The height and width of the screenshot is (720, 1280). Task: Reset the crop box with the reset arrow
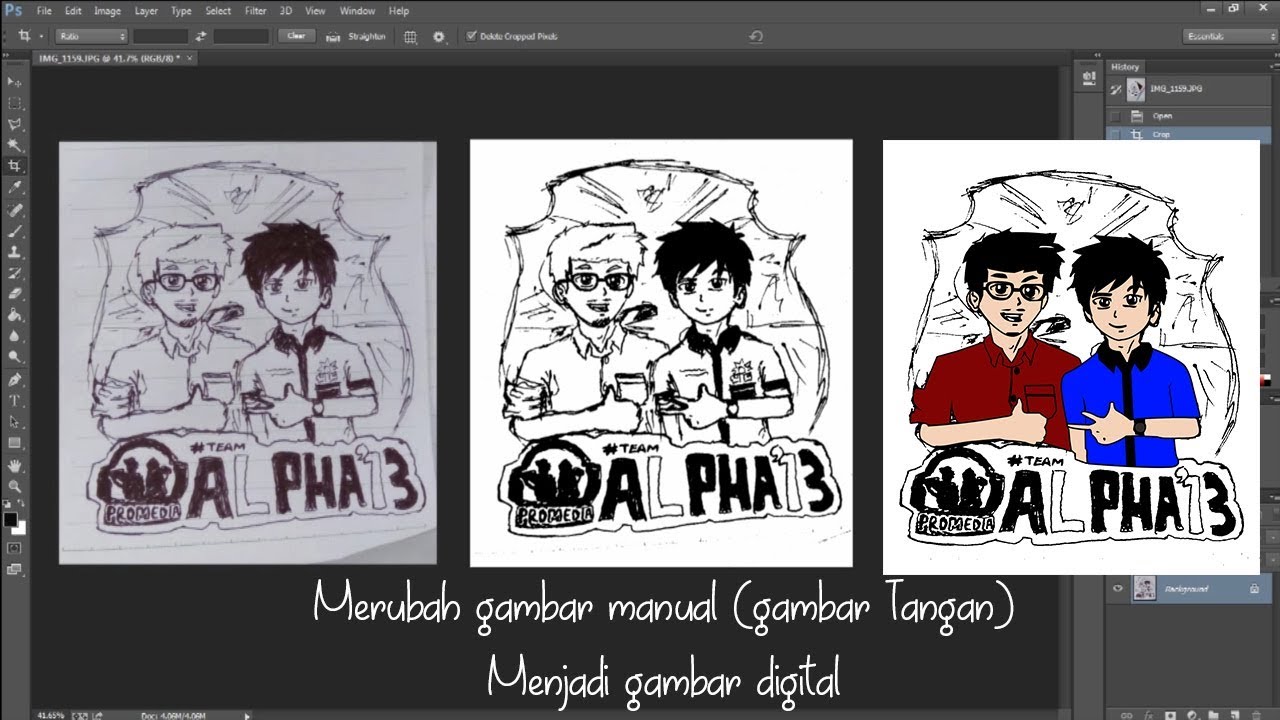tap(756, 36)
